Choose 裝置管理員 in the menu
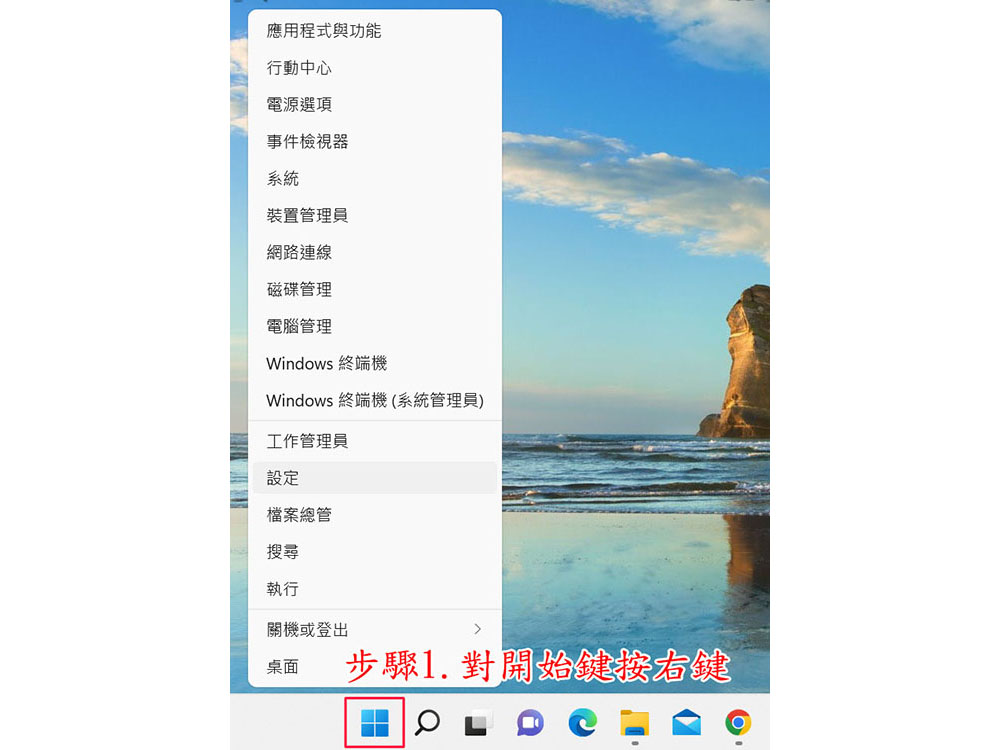1000x750 pixels. pyautogui.click(x=307, y=215)
